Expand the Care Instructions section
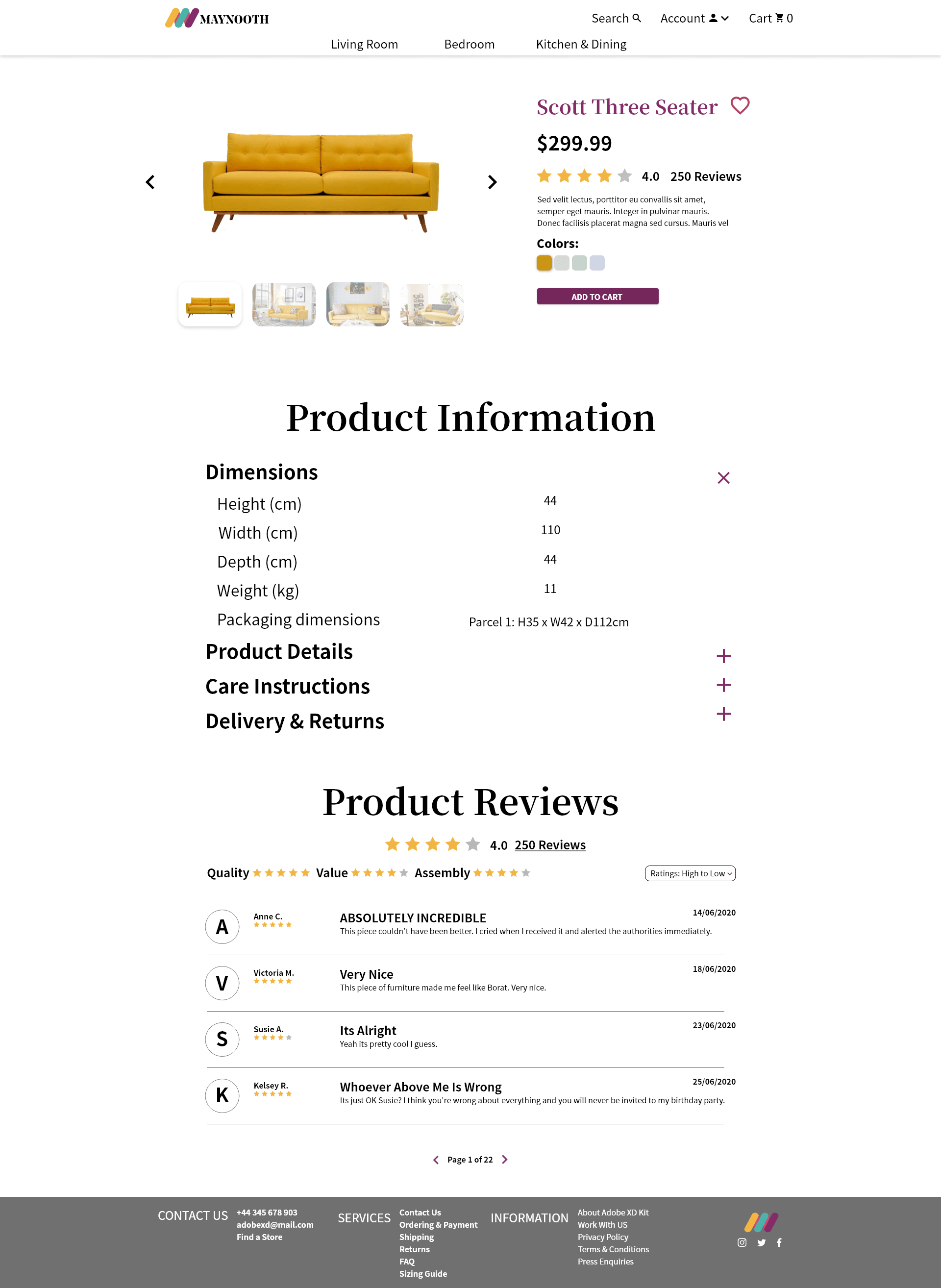 [x=724, y=685]
